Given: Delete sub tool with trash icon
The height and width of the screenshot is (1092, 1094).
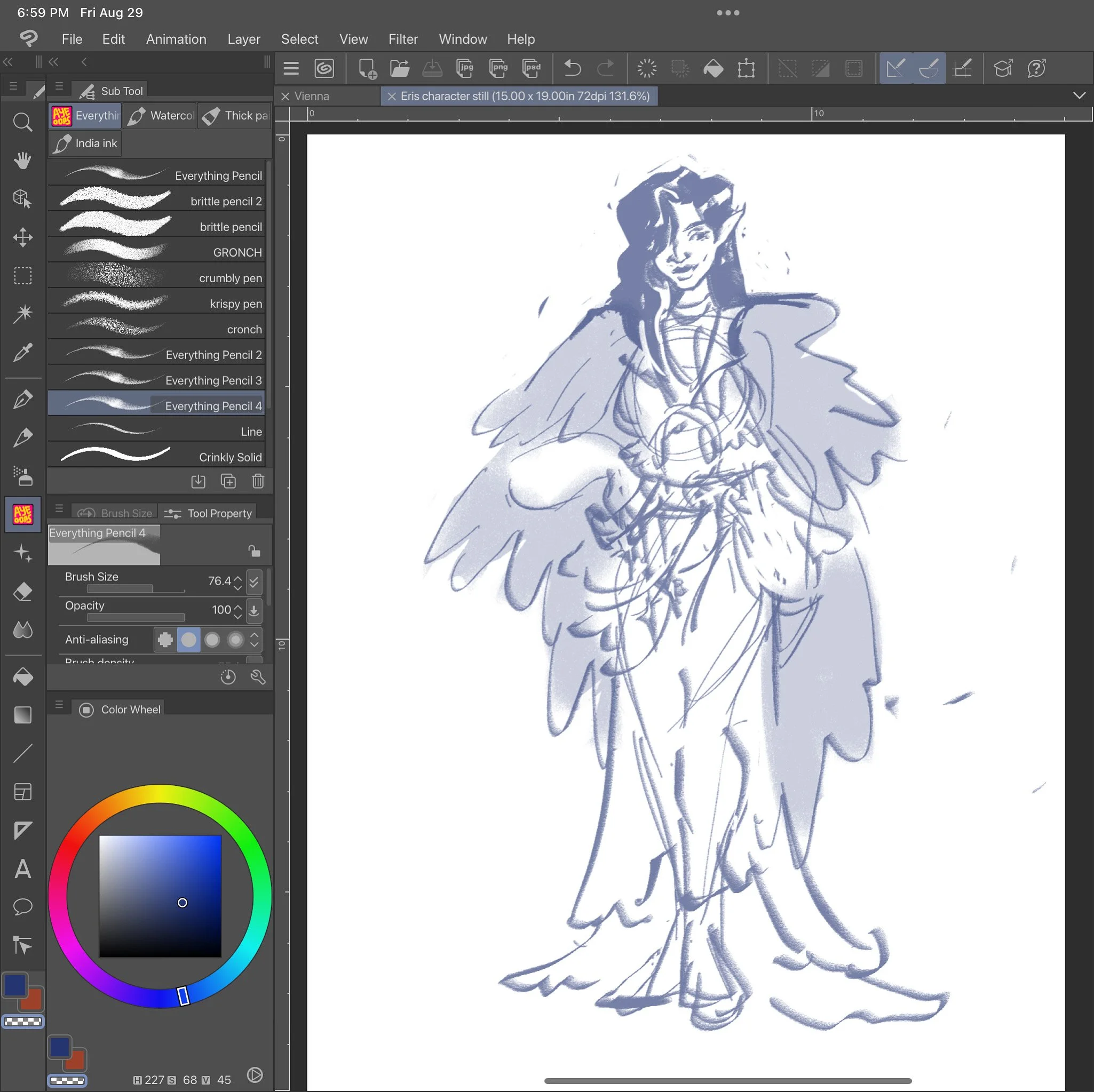Looking at the screenshot, I should (258, 481).
